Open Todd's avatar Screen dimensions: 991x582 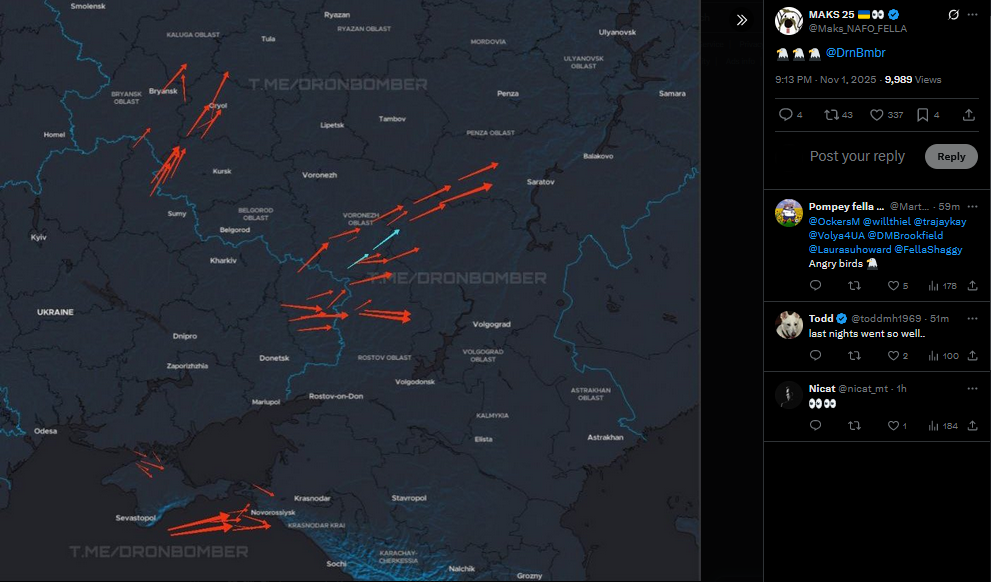point(789,325)
